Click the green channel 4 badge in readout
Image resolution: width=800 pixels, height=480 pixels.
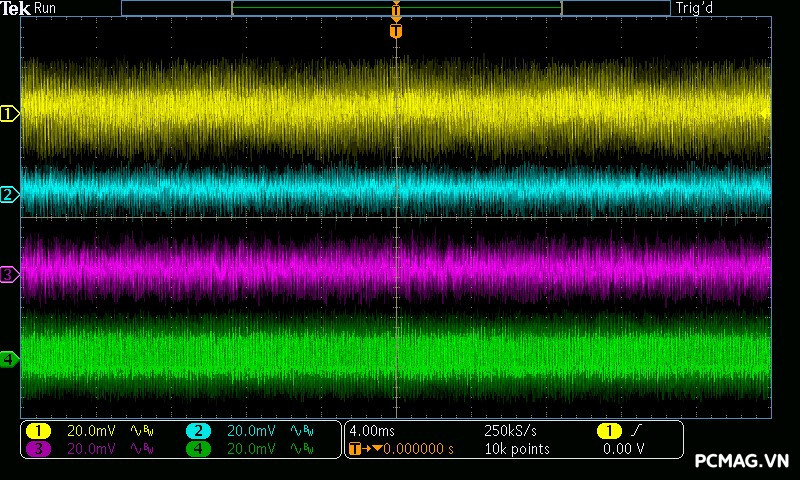click(198, 449)
